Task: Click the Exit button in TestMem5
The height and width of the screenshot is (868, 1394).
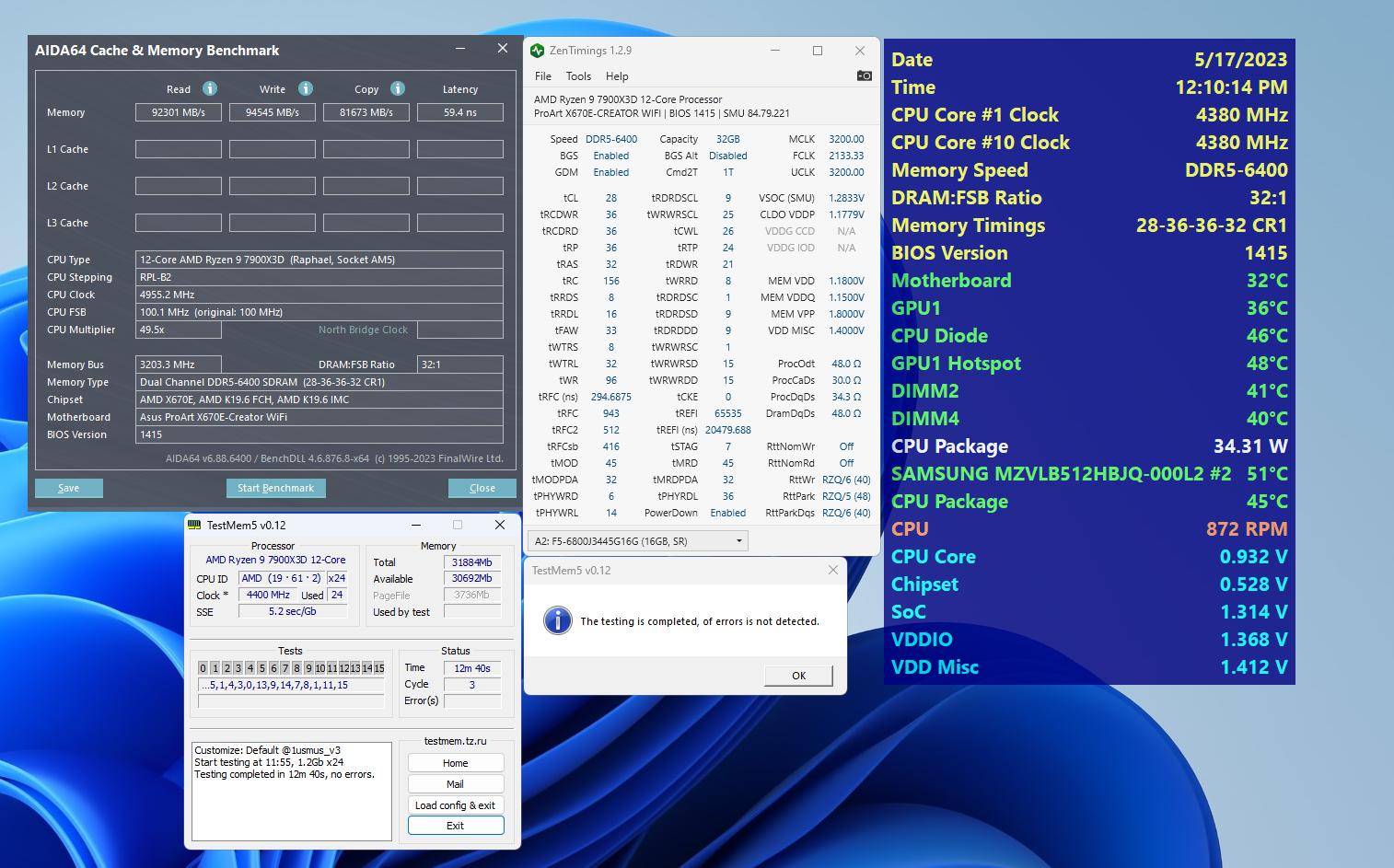Action: (456, 826)
